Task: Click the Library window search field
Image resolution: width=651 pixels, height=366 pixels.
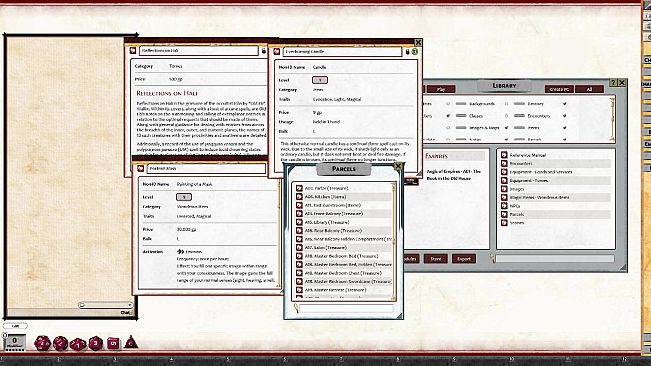Action: pyautogui.click(x=555, y=259)
